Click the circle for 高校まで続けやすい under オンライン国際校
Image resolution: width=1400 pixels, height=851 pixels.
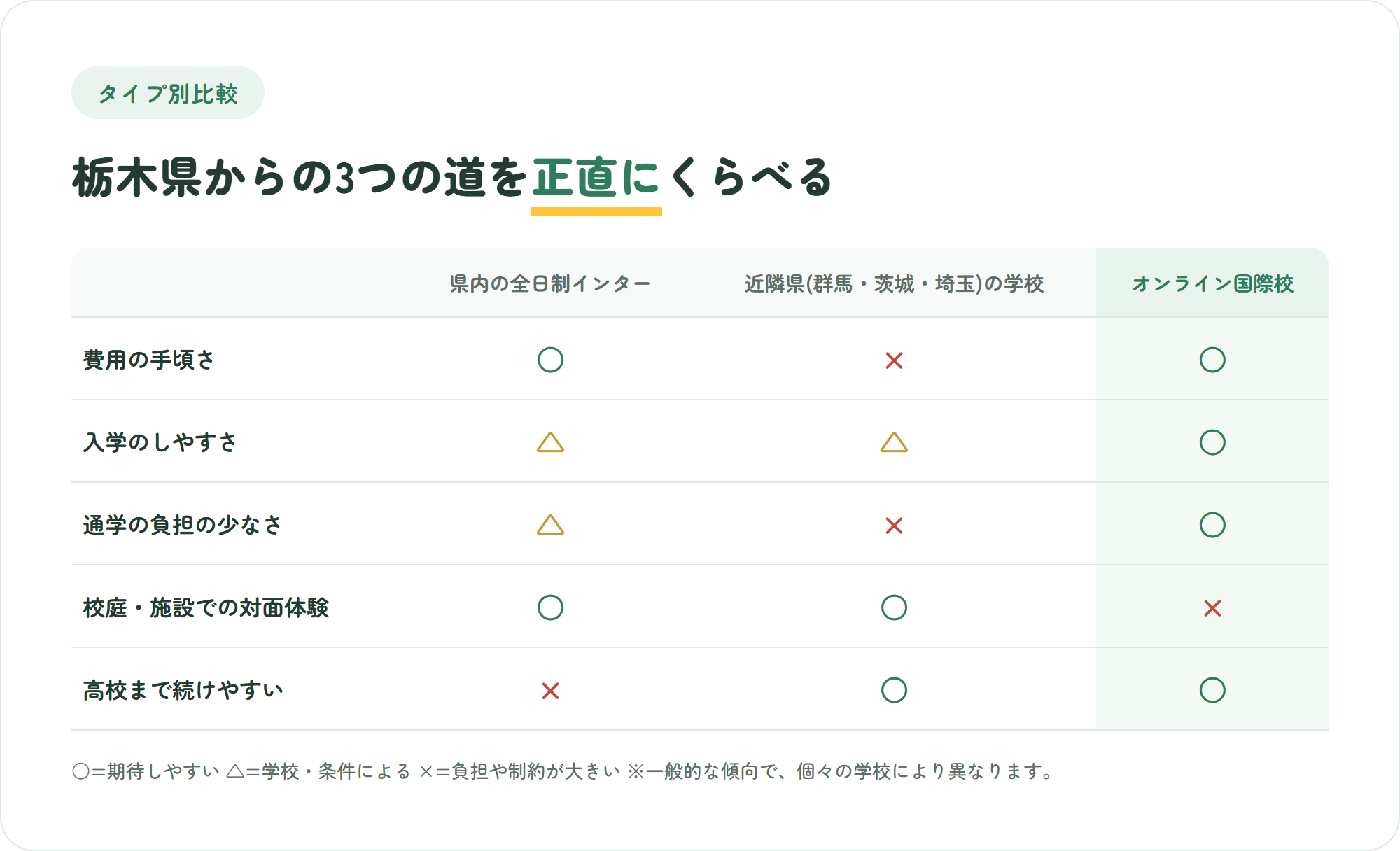[x=1212, y=690]
